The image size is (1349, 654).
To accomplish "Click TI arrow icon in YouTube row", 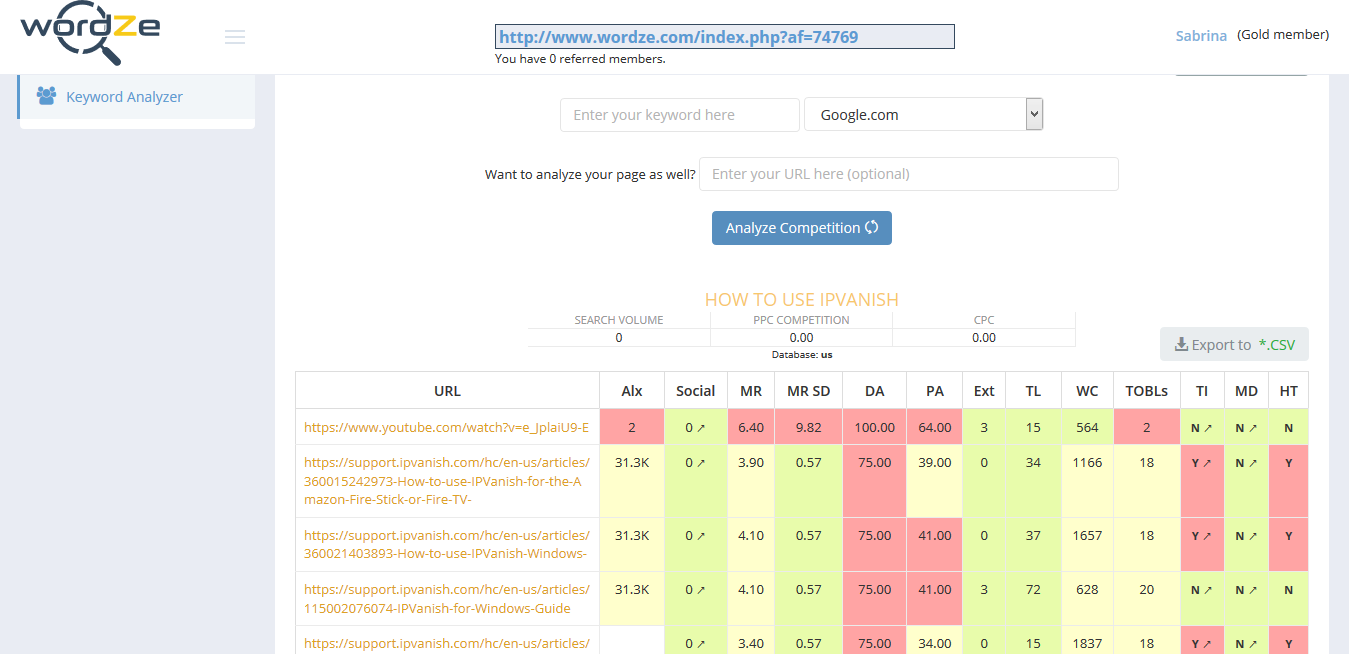I will [1208, 428].
